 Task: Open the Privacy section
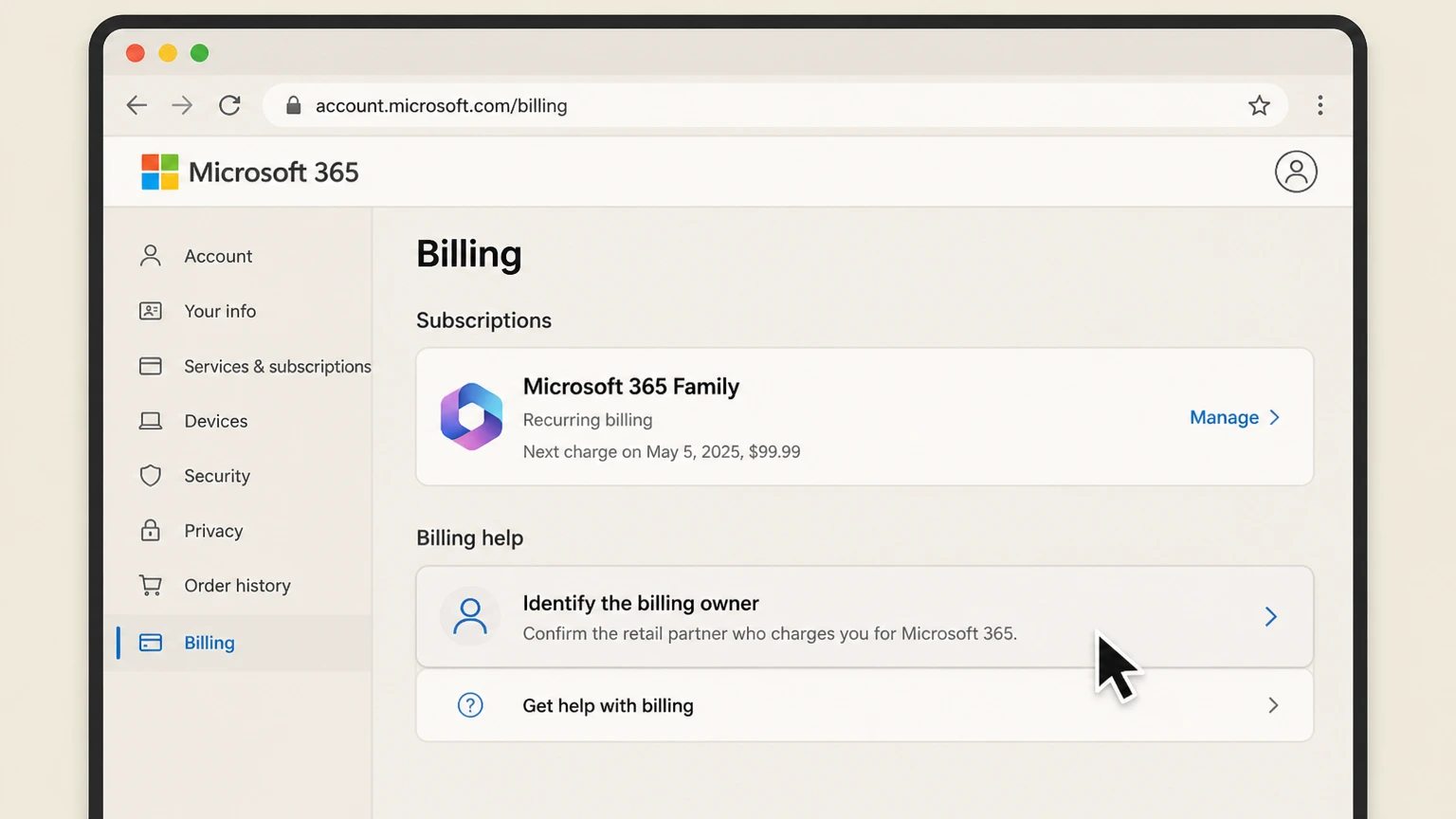point(213,531)
